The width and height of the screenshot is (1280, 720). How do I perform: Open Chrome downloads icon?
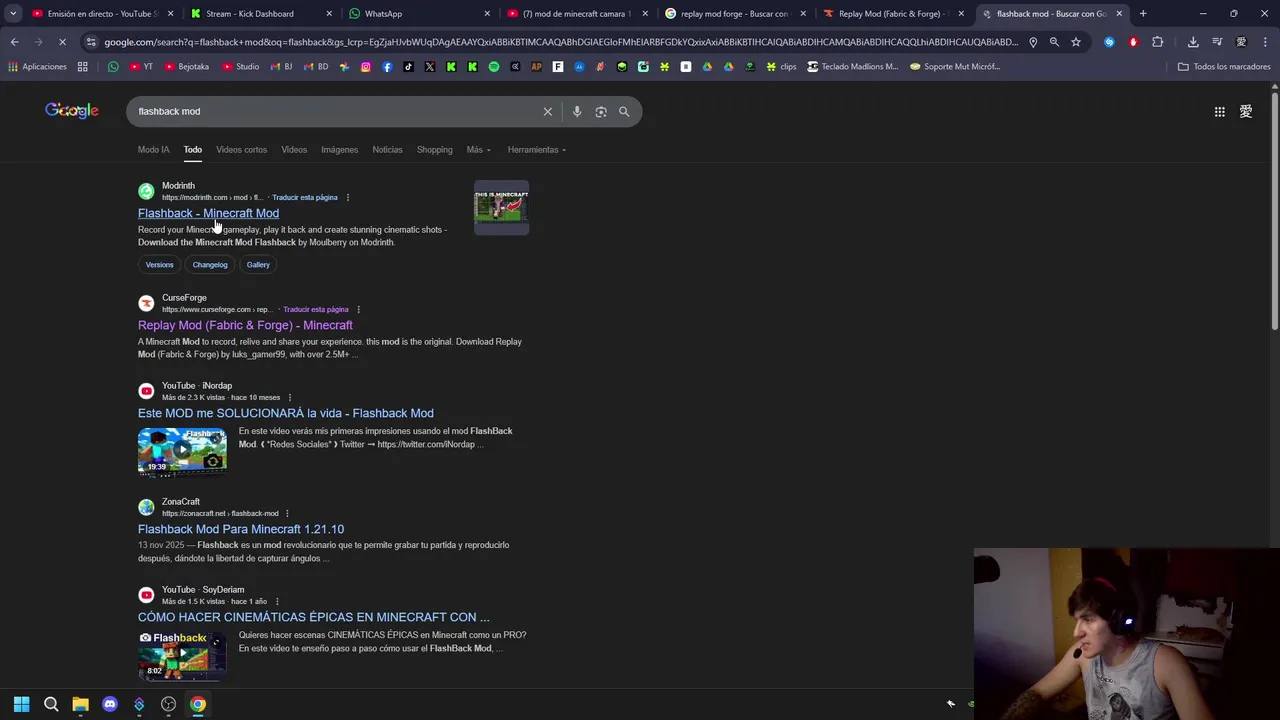(1193, 42)
